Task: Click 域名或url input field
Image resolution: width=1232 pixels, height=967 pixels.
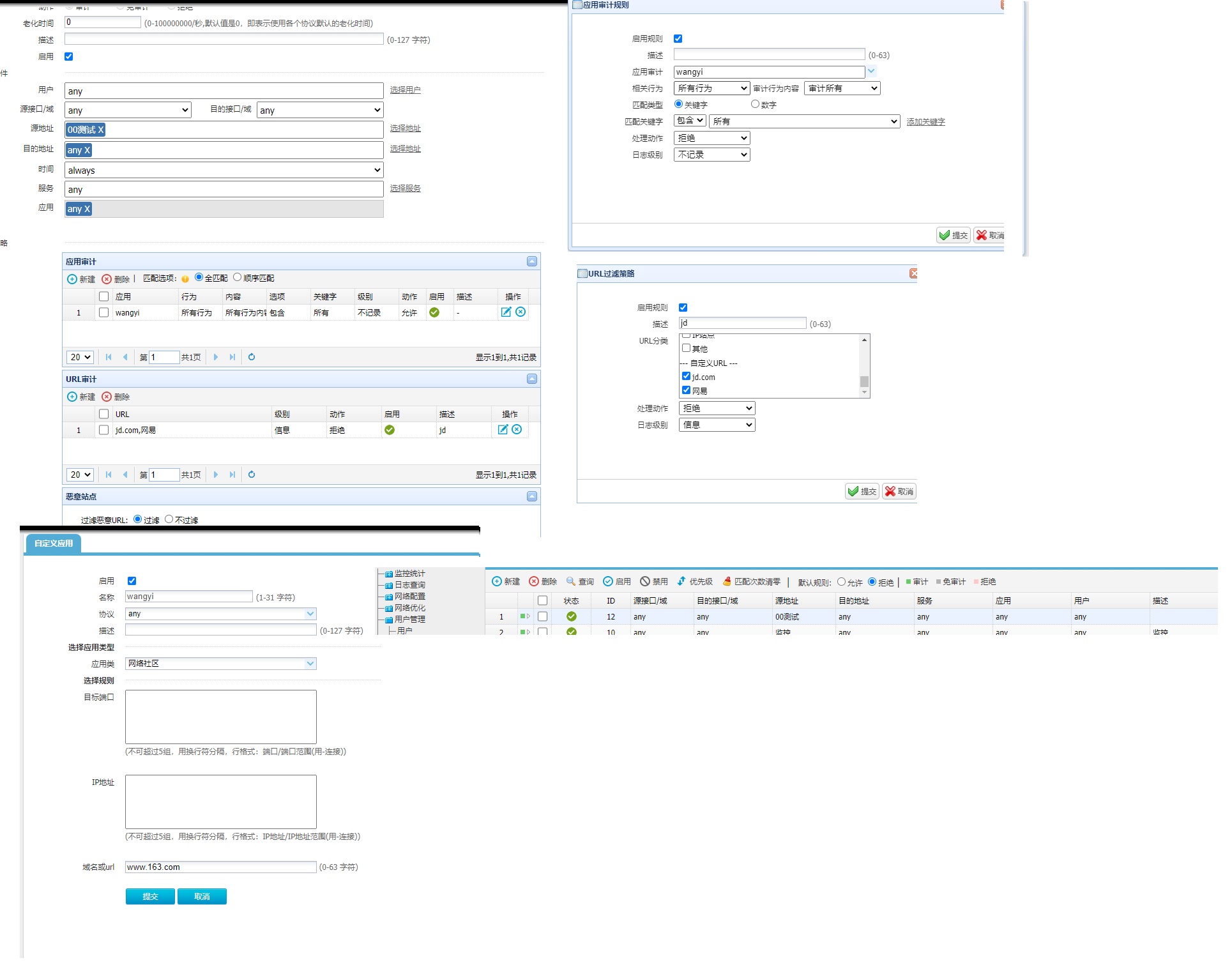Action: (220, 867)
